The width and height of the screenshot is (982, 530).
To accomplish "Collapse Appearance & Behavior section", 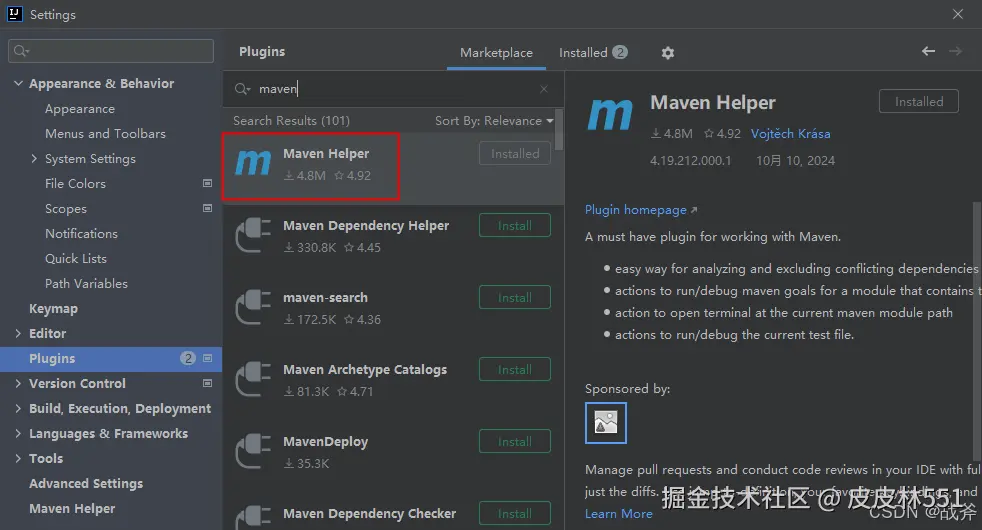I will click(x=18, y=83).
